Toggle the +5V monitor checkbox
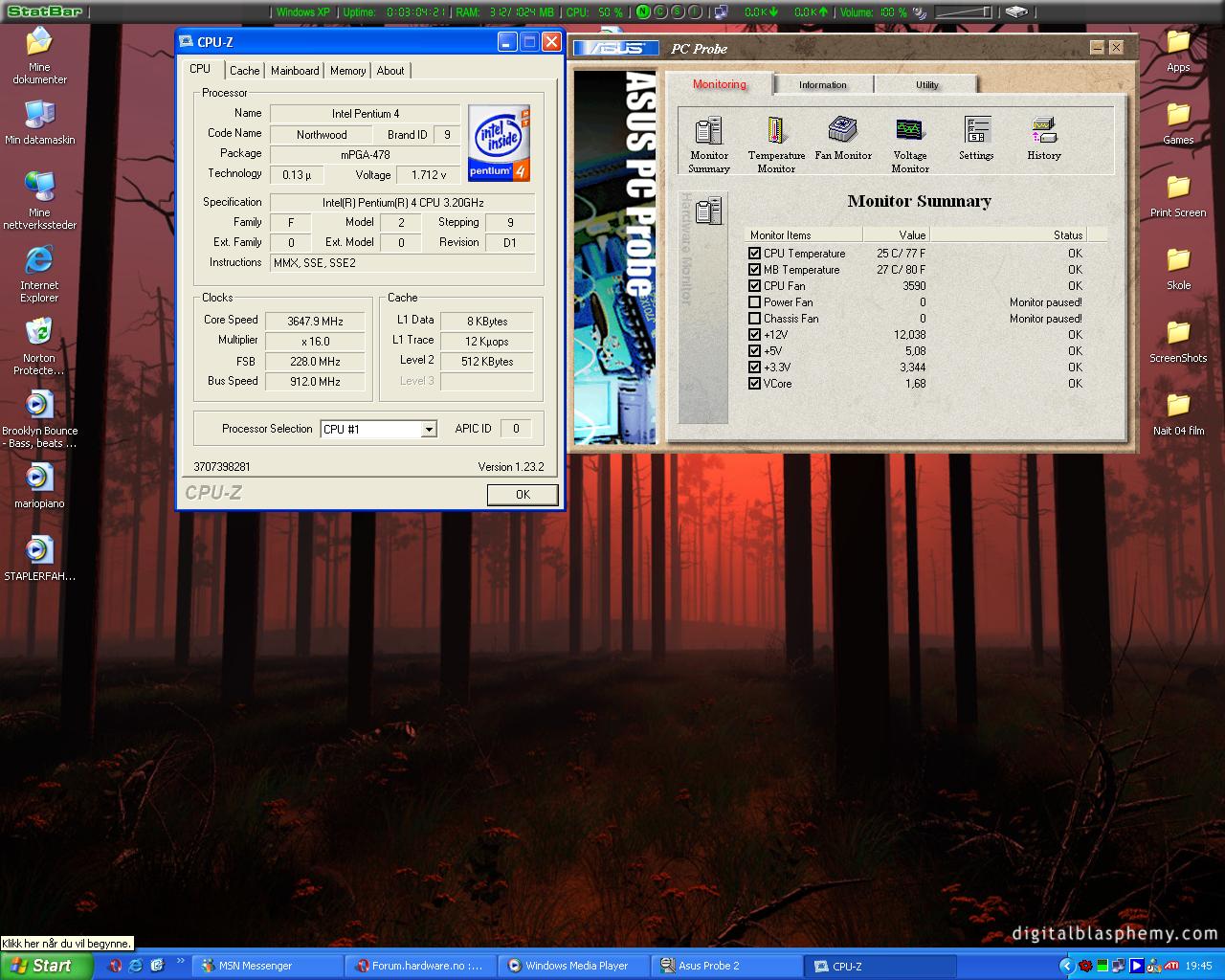This screenshot has height=980, width=1225. 754,351
